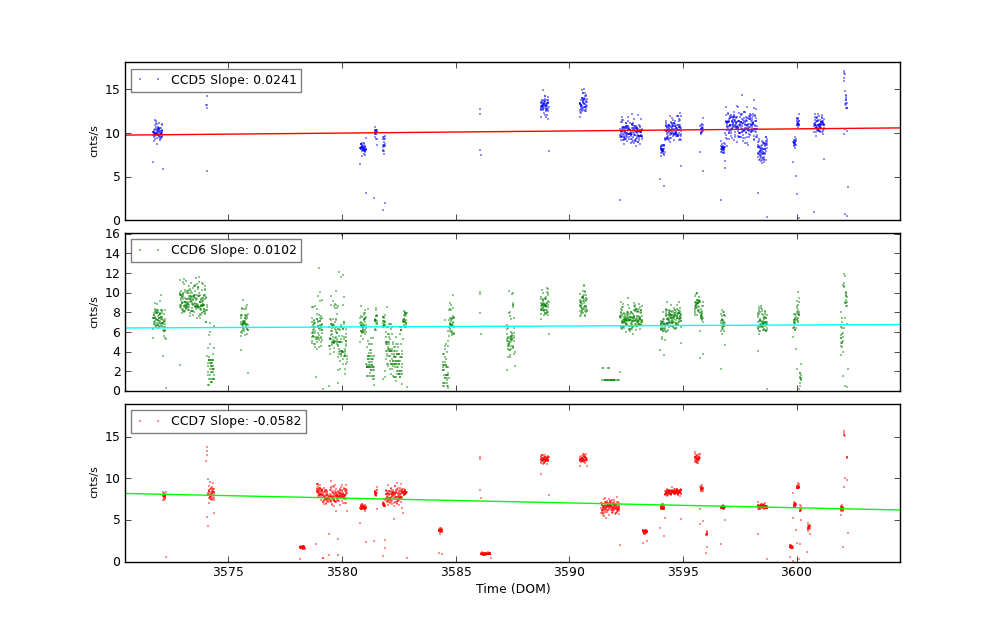Click the 16 y-axis tick in CCD6 plot
This screenshot has height=624, width=1000.
pyautogui.click(x=113, y=234)
